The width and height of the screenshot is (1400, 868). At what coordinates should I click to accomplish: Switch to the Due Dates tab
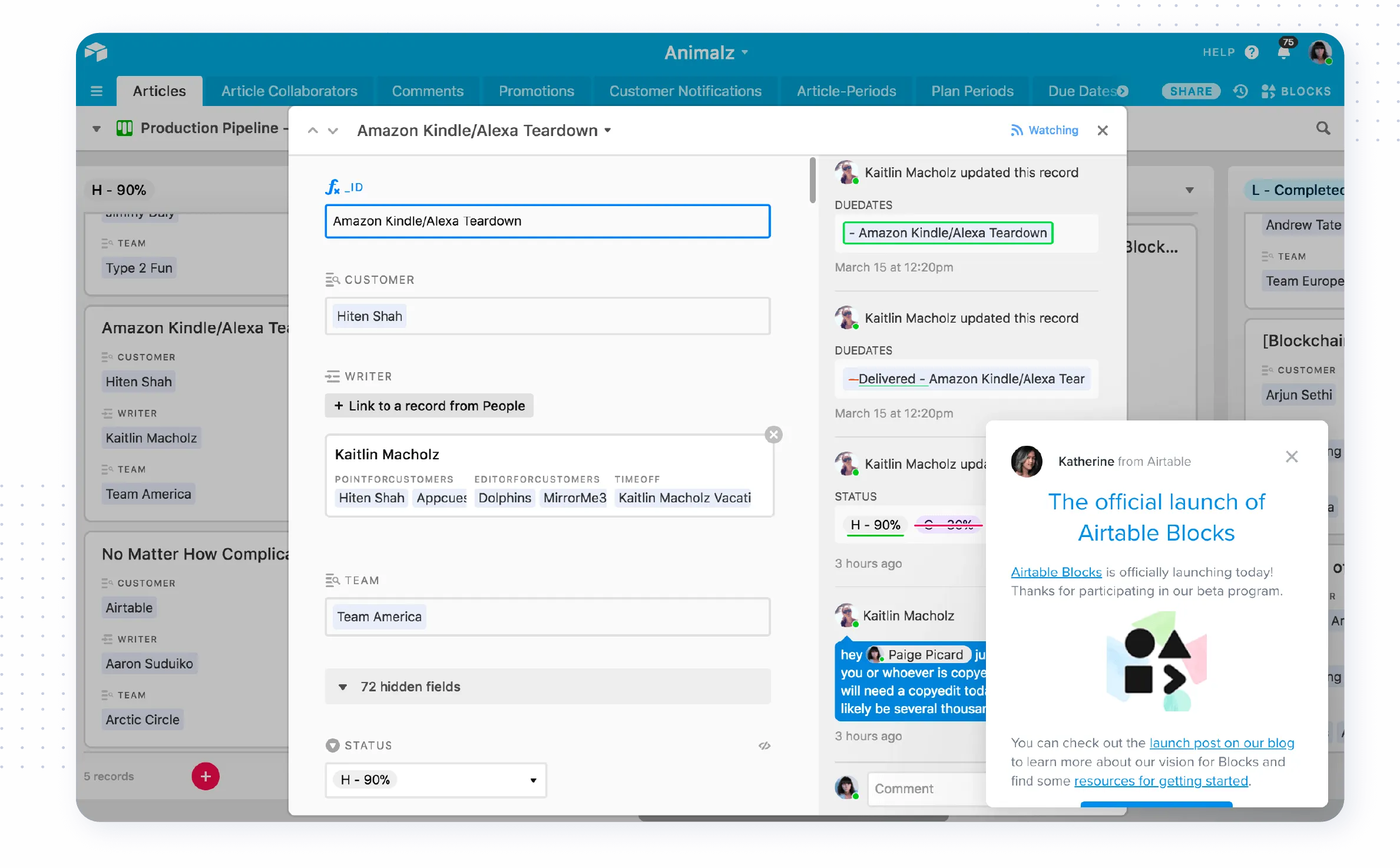[1081, 91]
